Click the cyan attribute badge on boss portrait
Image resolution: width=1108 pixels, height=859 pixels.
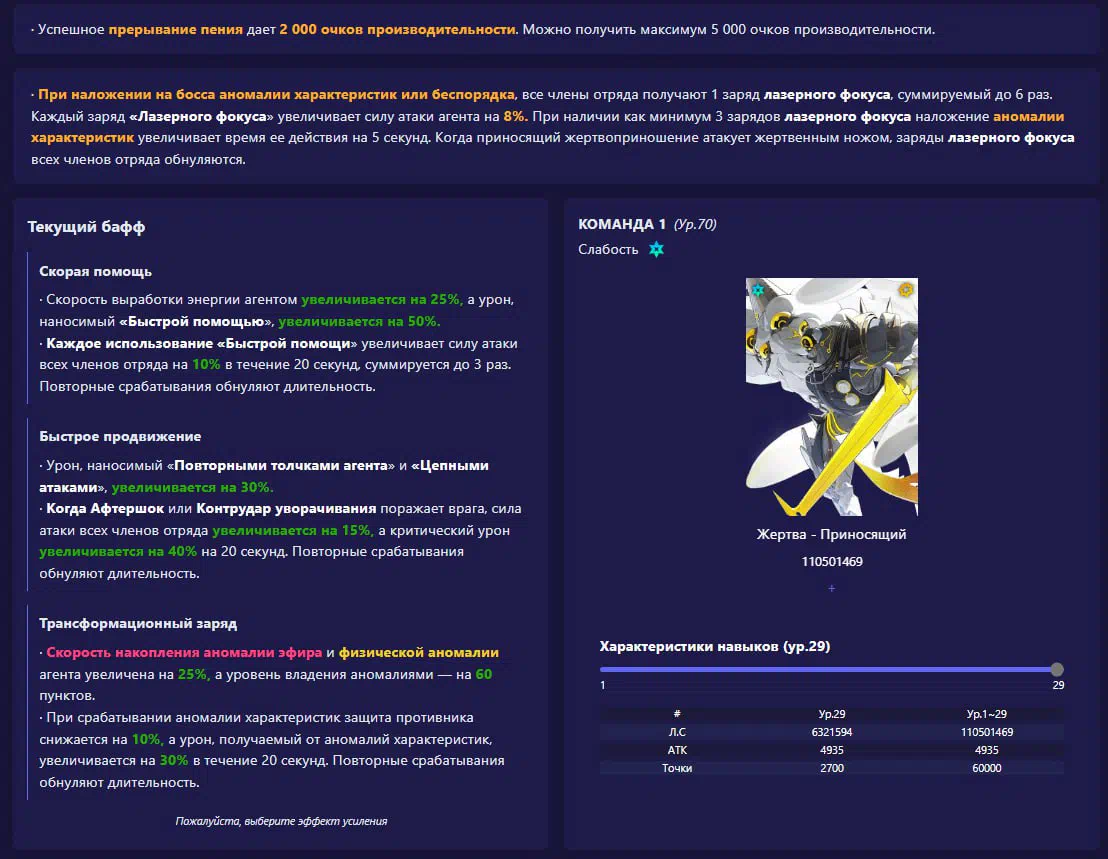click(758, 290)
